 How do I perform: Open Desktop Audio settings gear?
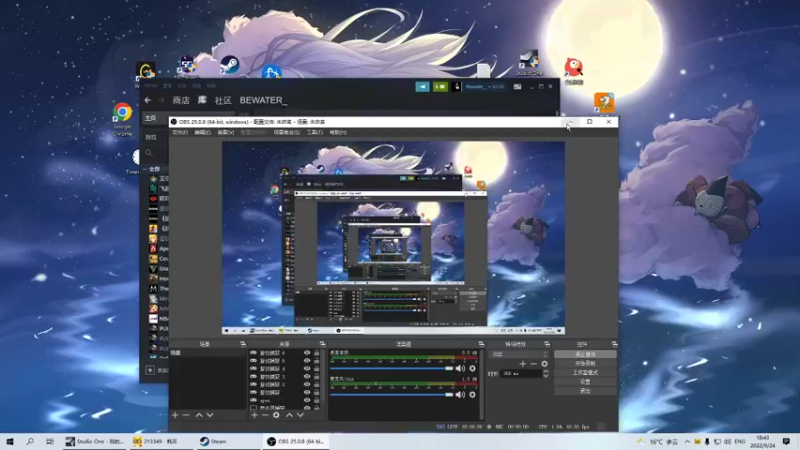(x=472, y=368)
